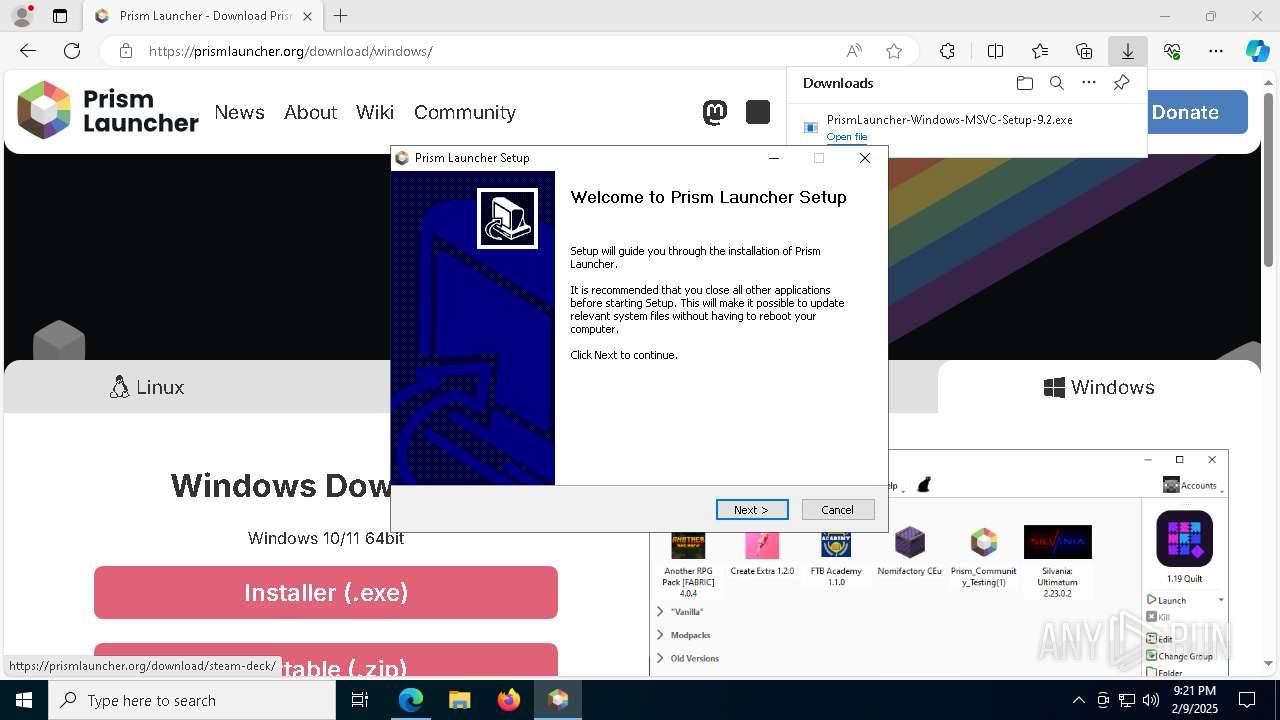Open Collections icon

click(x=1084, y=51)
